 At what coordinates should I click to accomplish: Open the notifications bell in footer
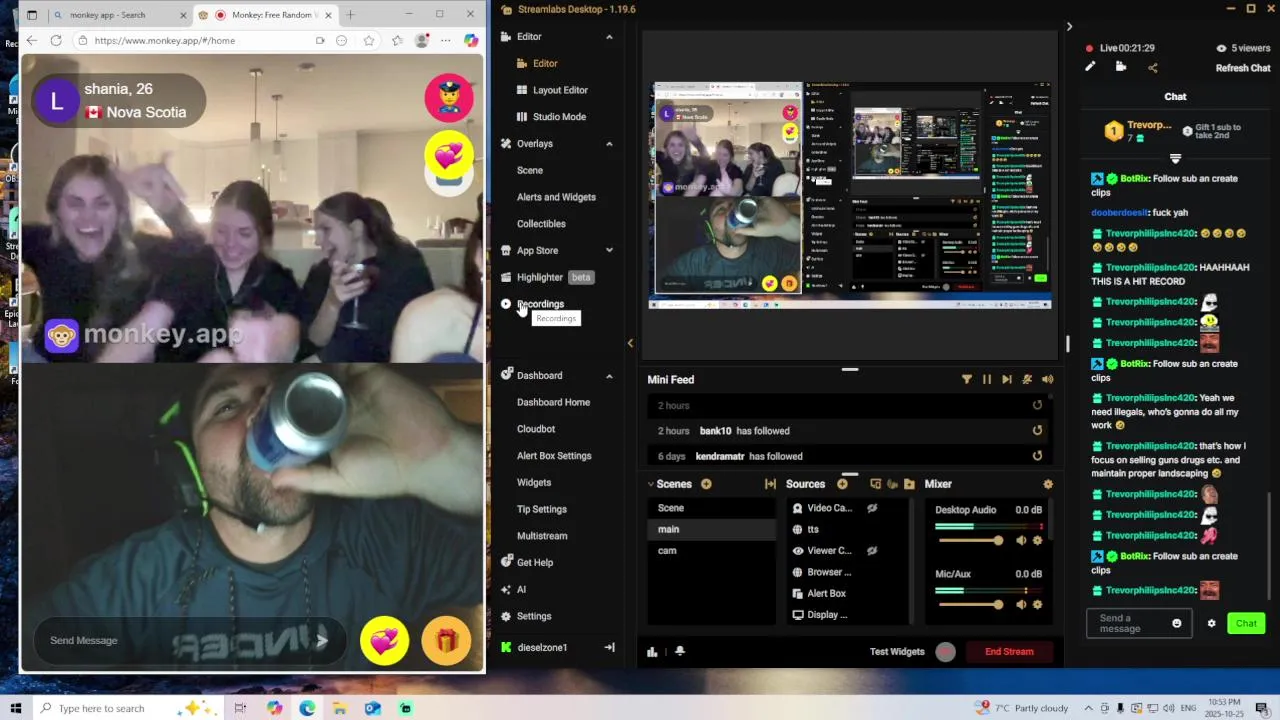[x=680, y=652]
